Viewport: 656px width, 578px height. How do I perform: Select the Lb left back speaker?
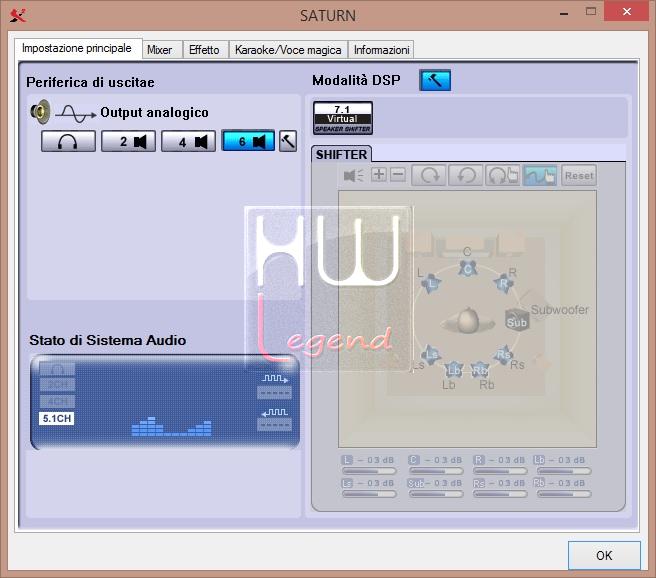(454, 370)
